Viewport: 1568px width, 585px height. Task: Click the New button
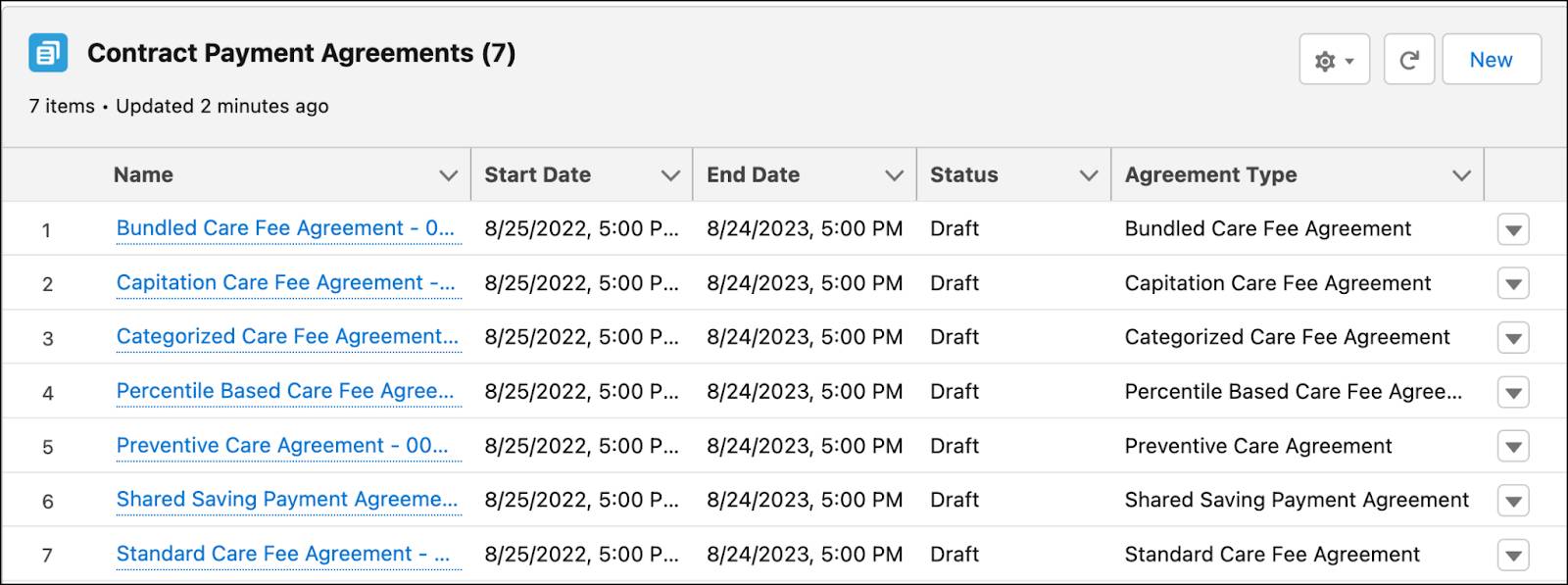[x=1491, y=61]
